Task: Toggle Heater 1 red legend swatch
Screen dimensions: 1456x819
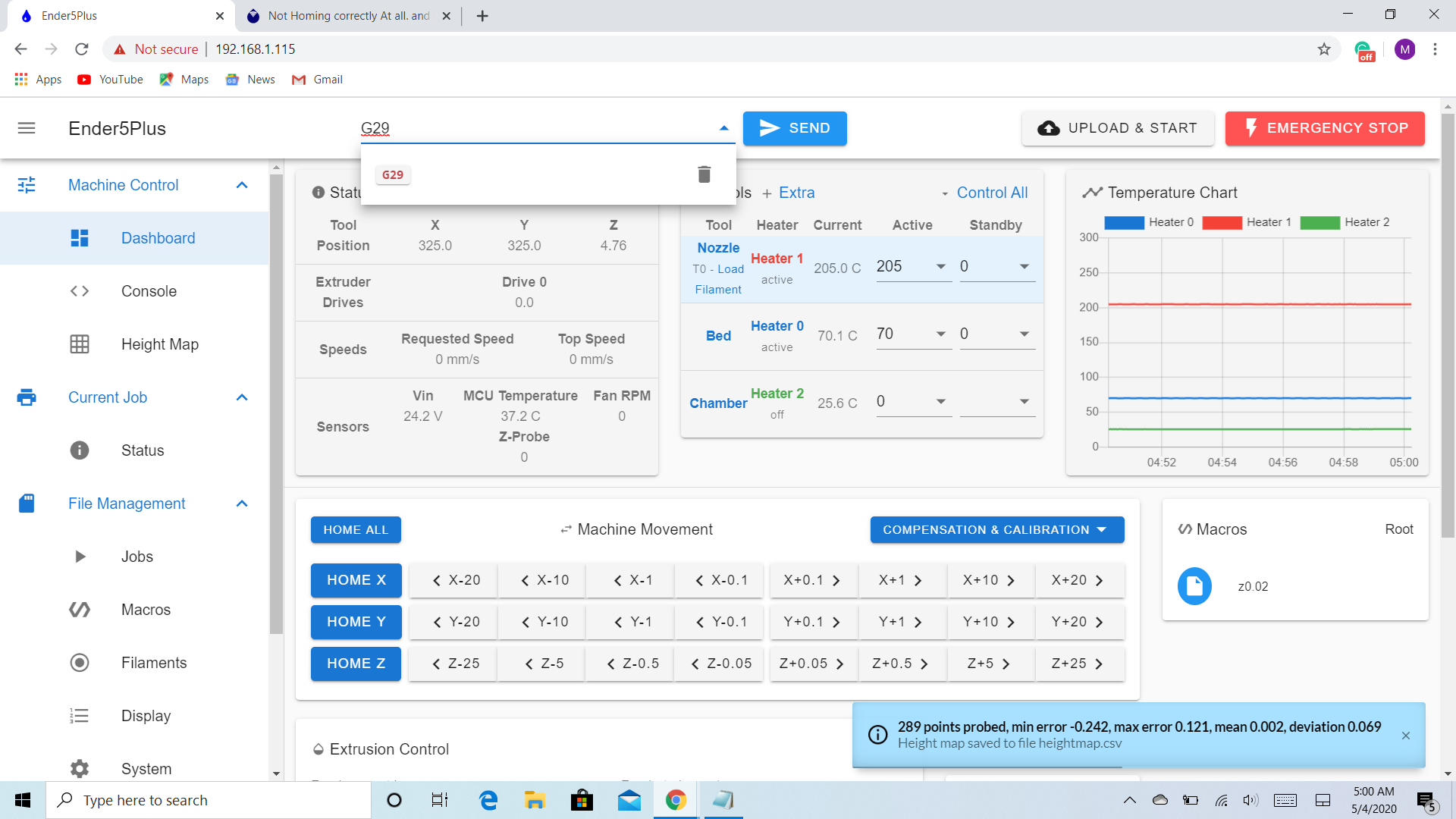Action: 1222,222
